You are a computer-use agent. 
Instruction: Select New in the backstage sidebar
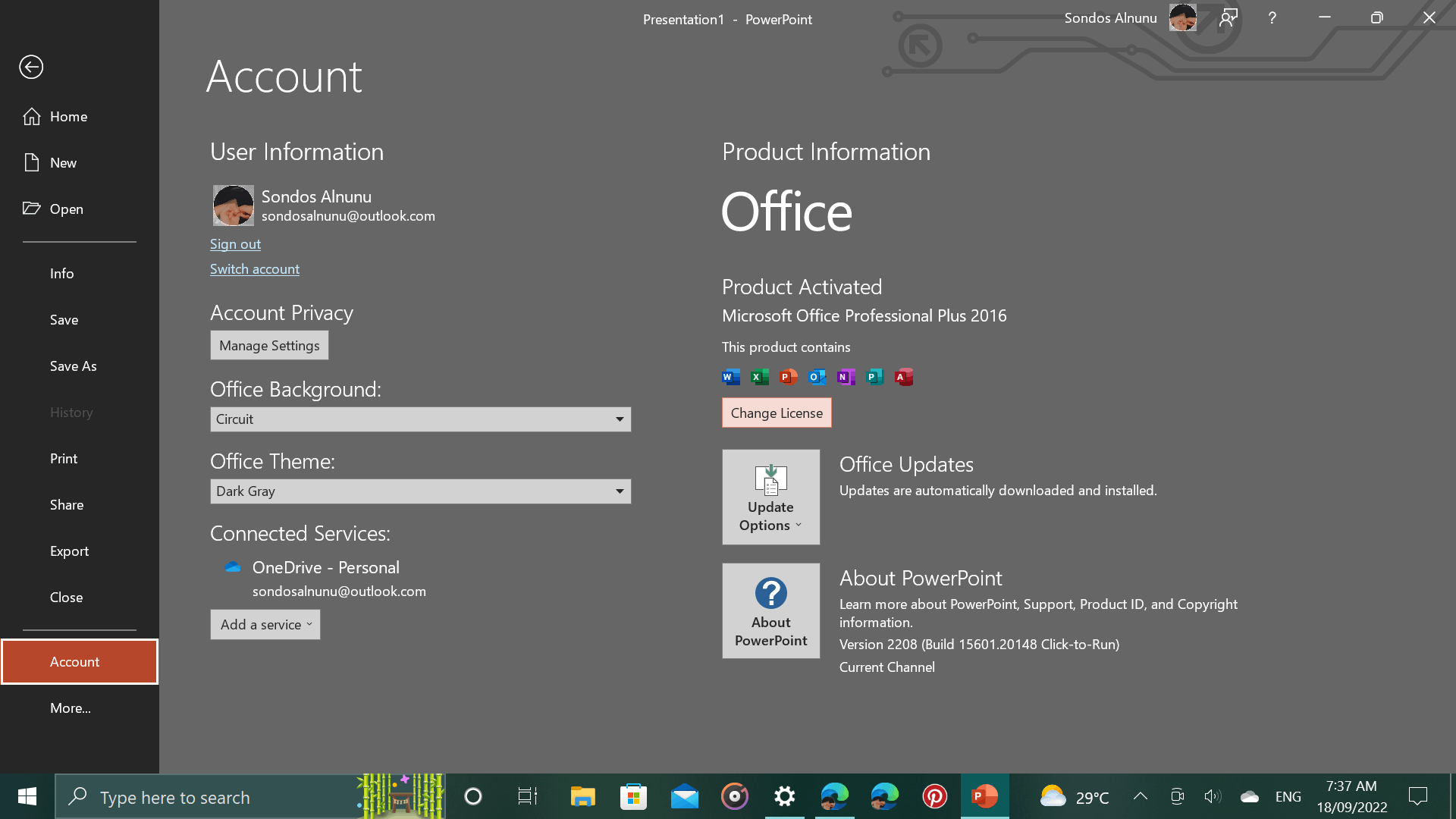(80, 163)
